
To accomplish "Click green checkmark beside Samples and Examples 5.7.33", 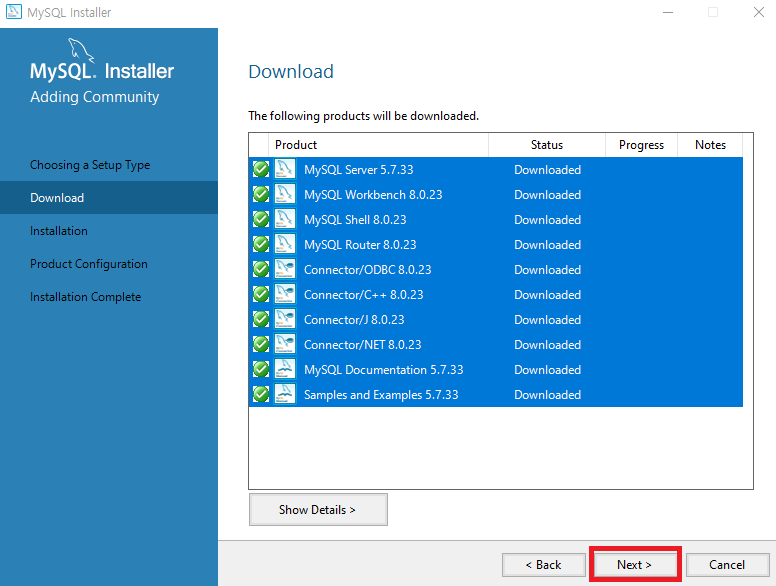I will [261, 394].
